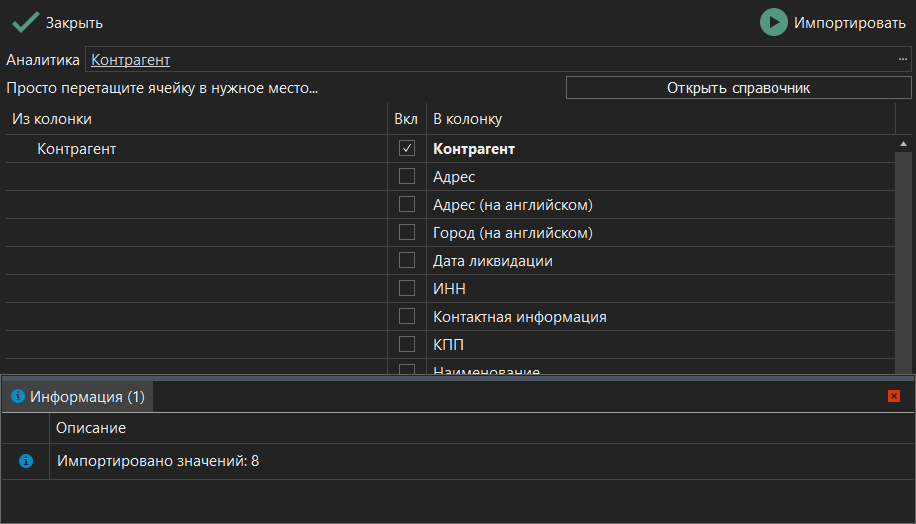This screenshot has width=916, height=524.
Task: Open the ellipsis picker in Аналитика field
Action: pyautogui.click(x=903, y=59)
